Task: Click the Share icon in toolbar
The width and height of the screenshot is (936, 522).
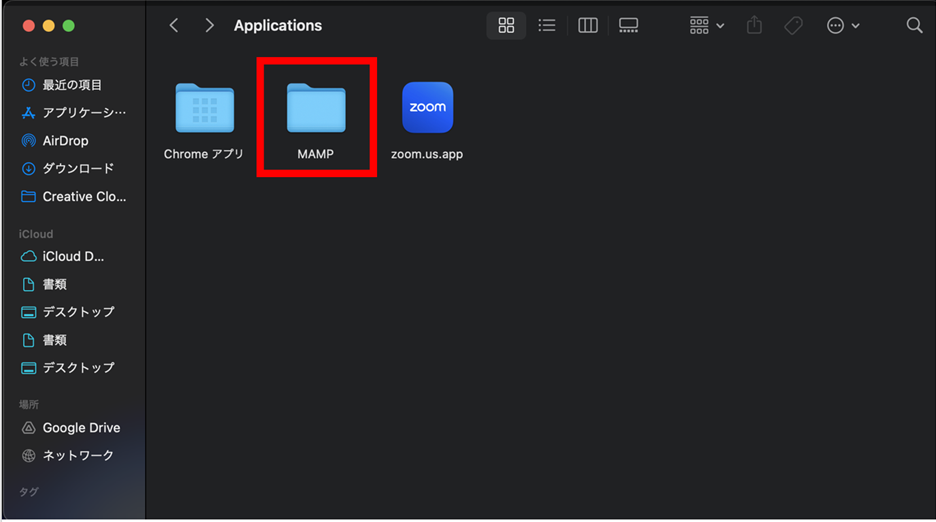Action: tap(755, 26)
